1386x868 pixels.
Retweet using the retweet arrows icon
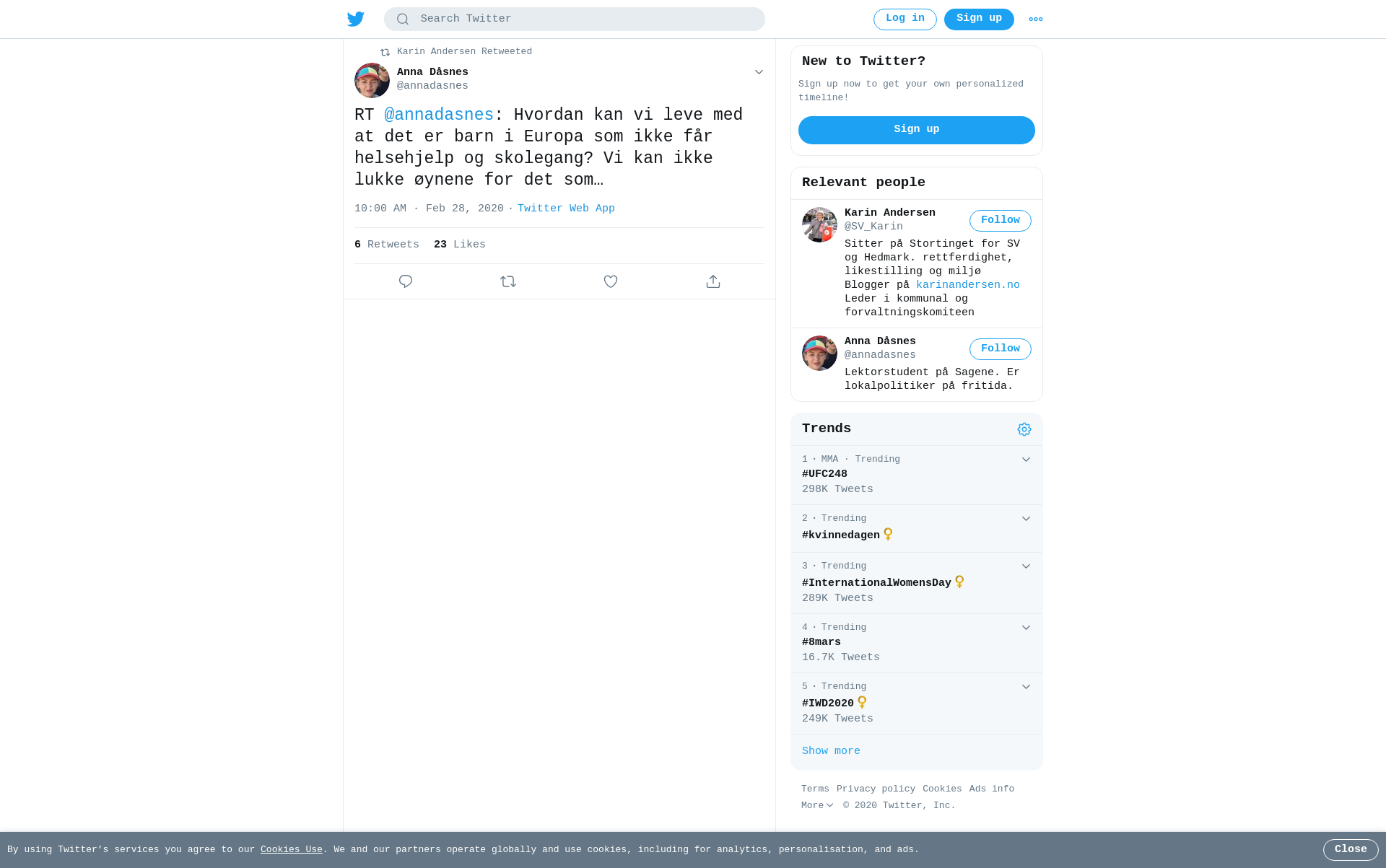(508, 281)
